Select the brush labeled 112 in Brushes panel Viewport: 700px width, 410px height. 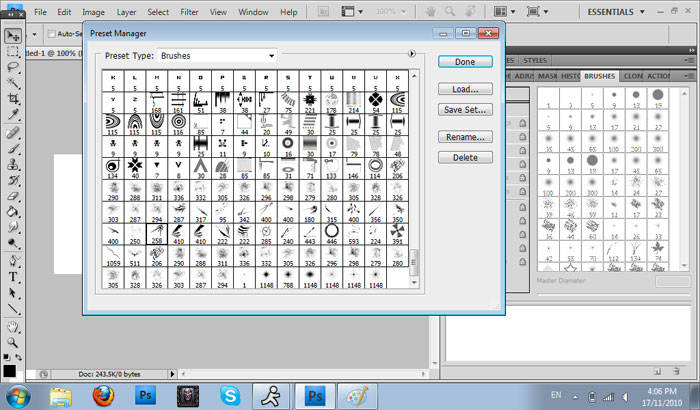click(x=613, y=251)
